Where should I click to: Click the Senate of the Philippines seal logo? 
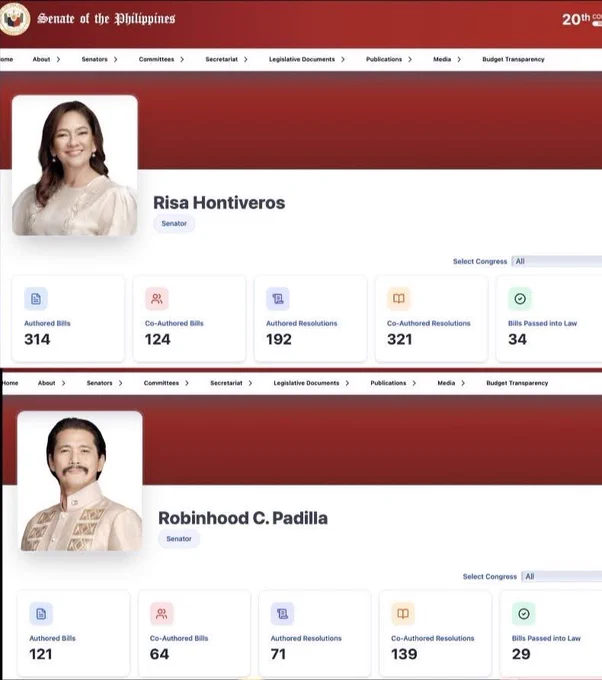[x=14, y=18]
